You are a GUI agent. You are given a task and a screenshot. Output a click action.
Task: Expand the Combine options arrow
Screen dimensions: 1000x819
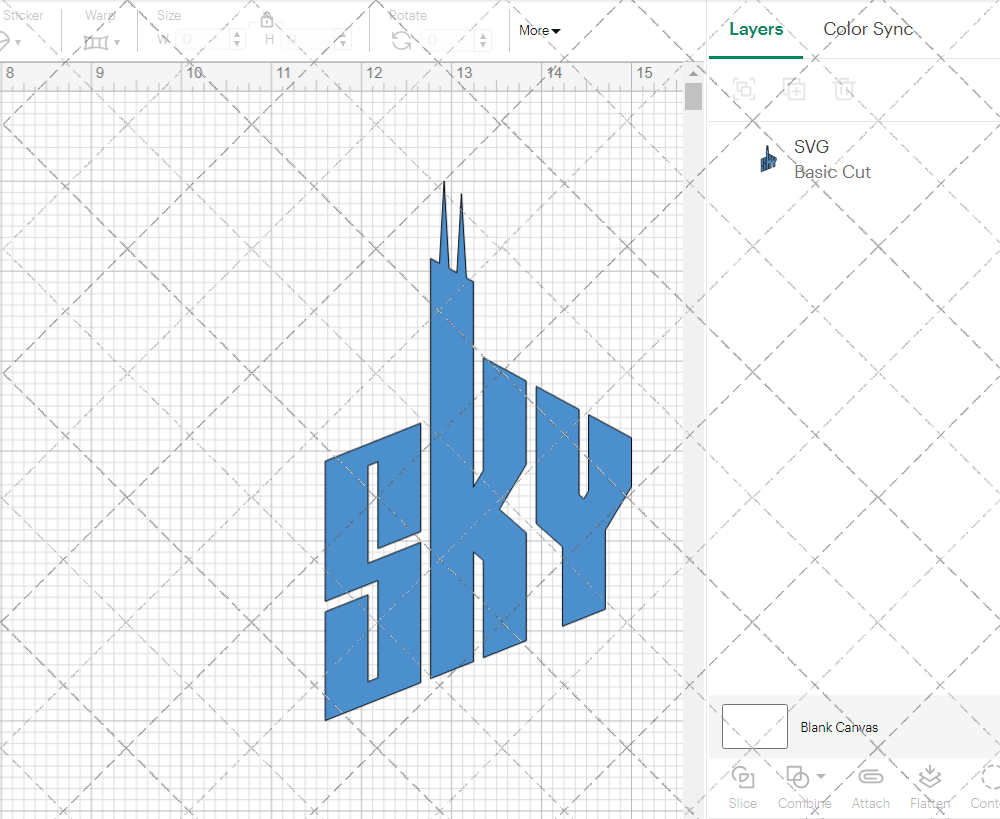pyautogui.click(x=821, y=776)
